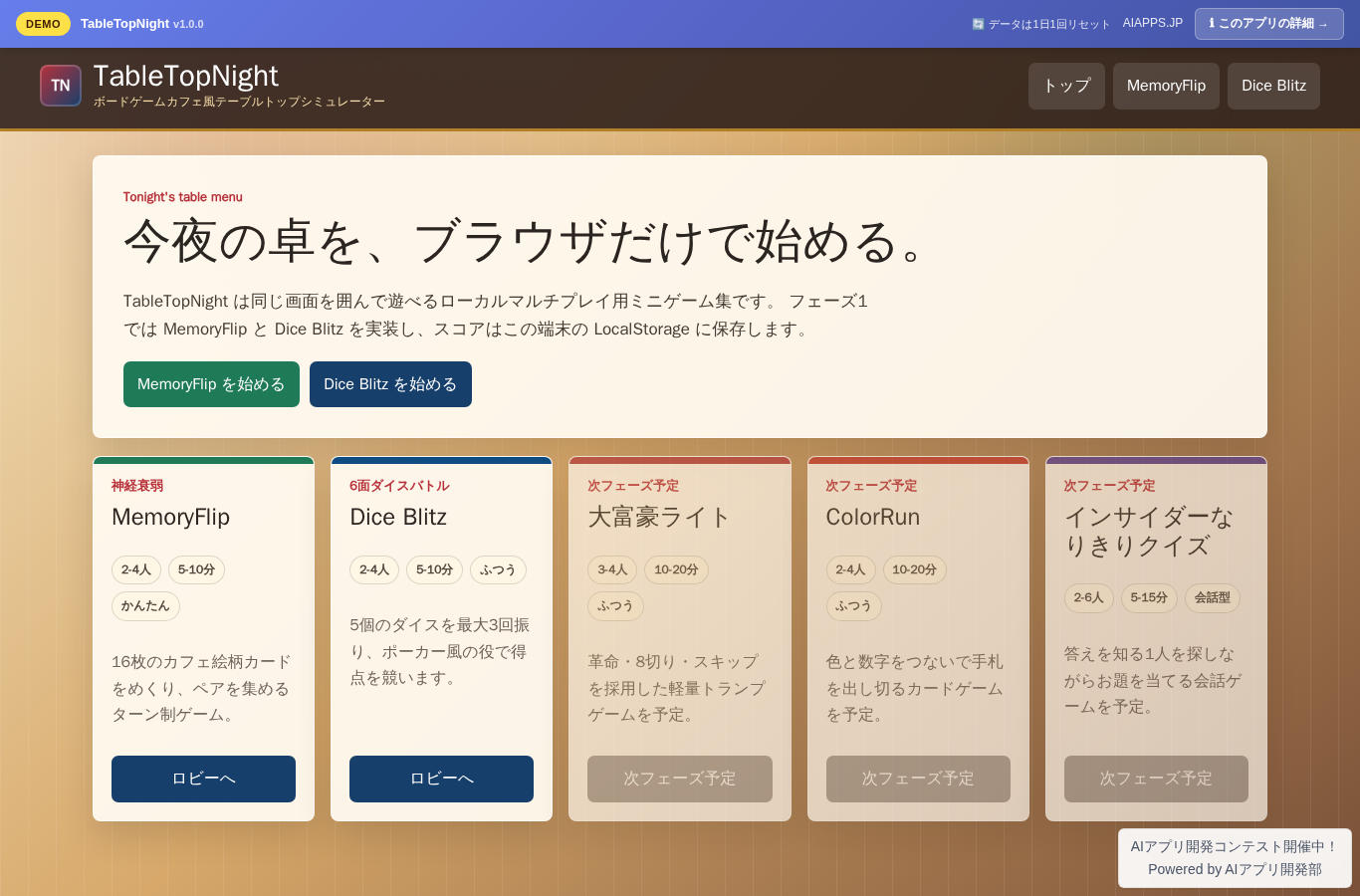Click the TableTopNight v1.0.0 top bar label
The height and width of the screenshot is (896, 1360).
[x=142, y=24]
